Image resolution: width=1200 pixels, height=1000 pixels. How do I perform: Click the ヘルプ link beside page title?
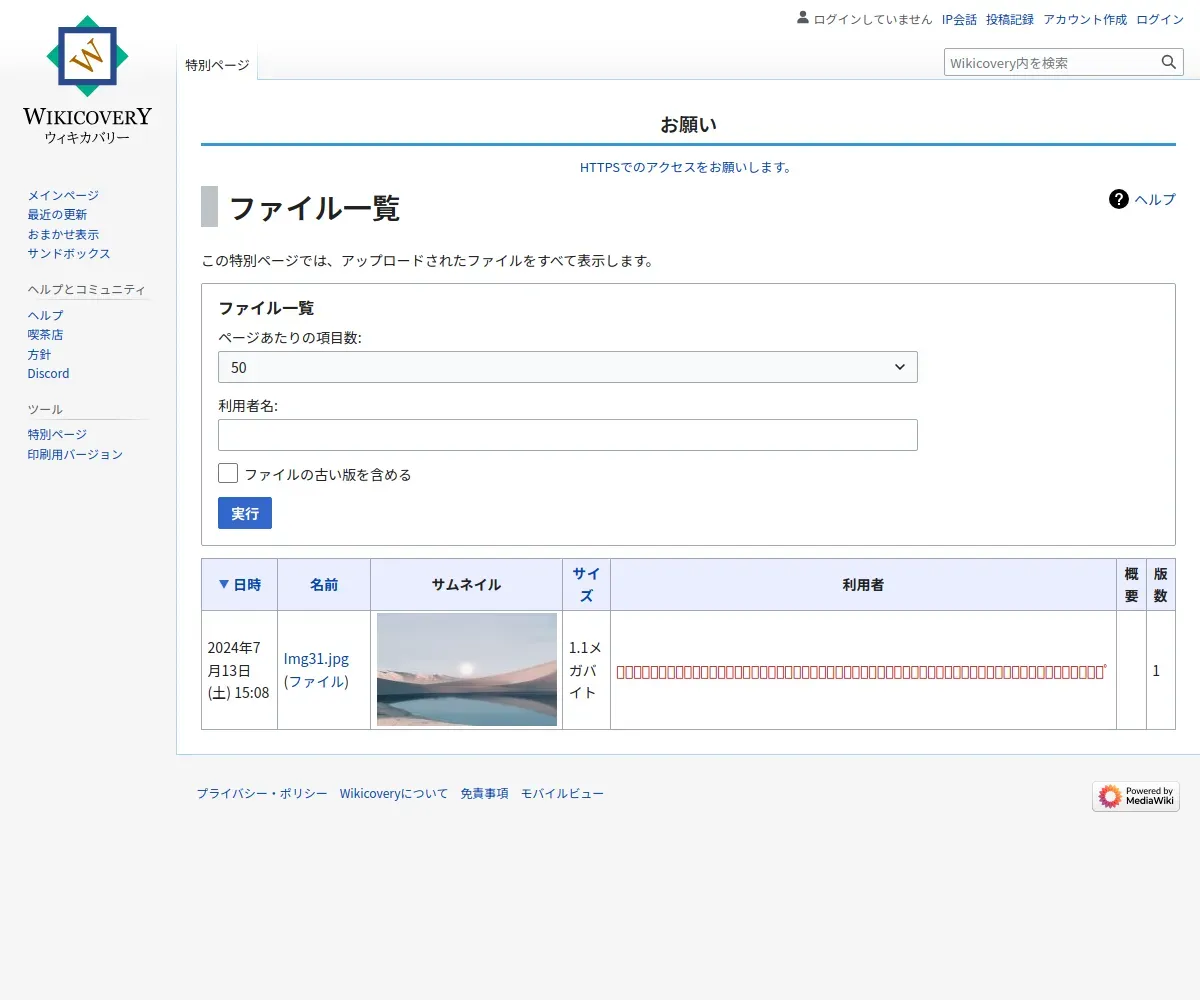[x=1155, y=199]
